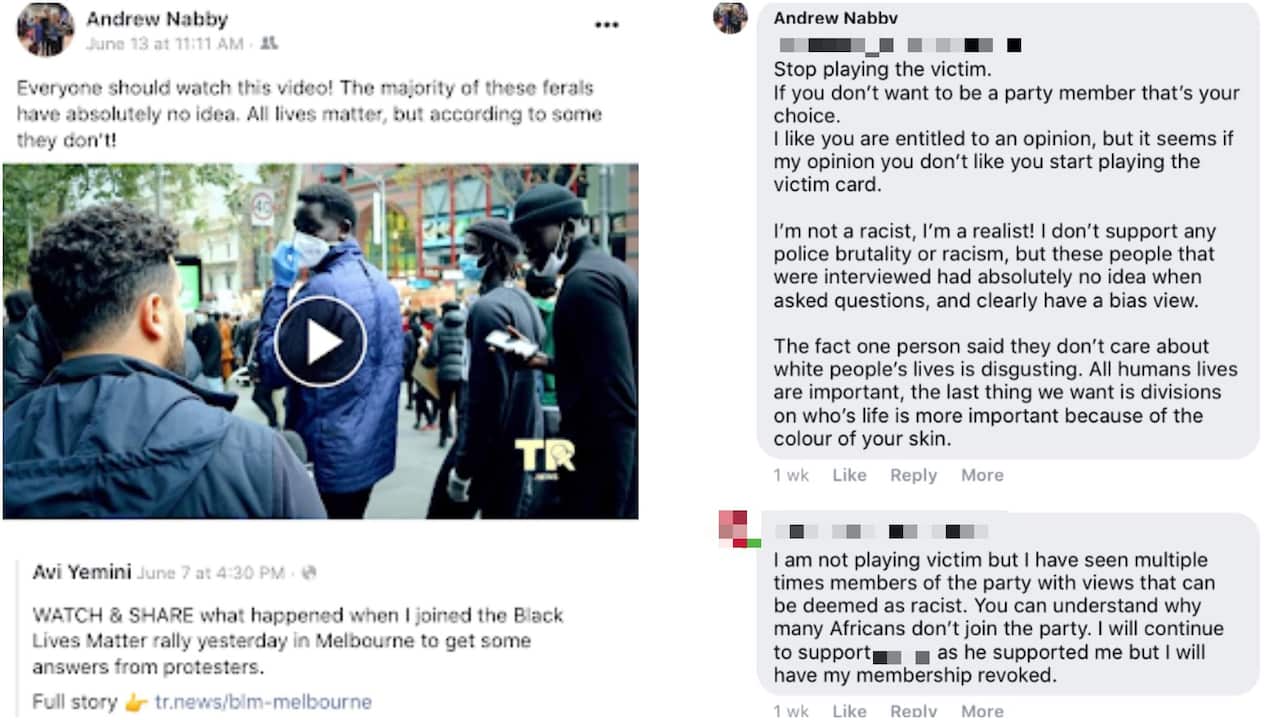Open the tr.news/blm-melbourne link
The image size is (1280, 720).
click(263, 701)
